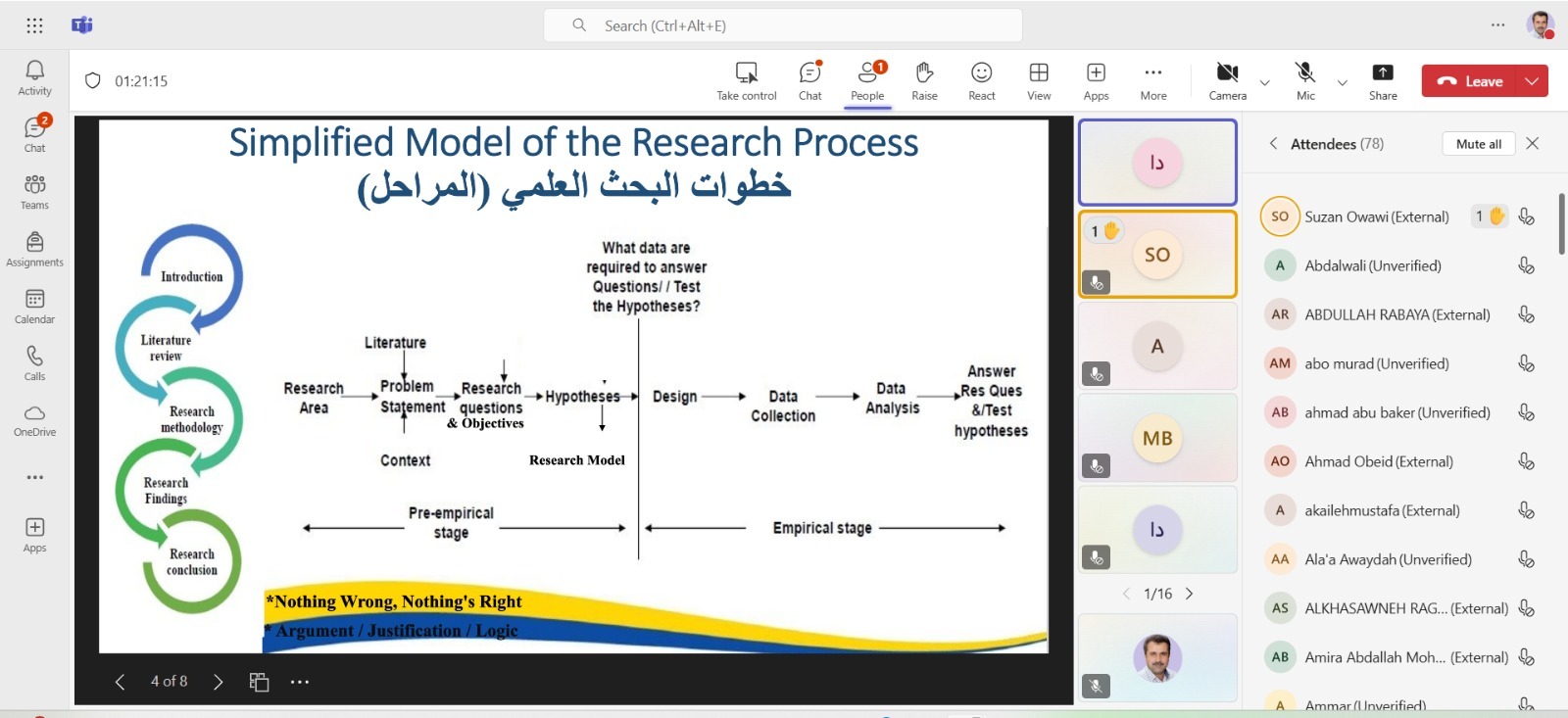Unmute the Mic
Image resolution: width=1568 pixels, height=718 pixels.
coord(1305,80)
